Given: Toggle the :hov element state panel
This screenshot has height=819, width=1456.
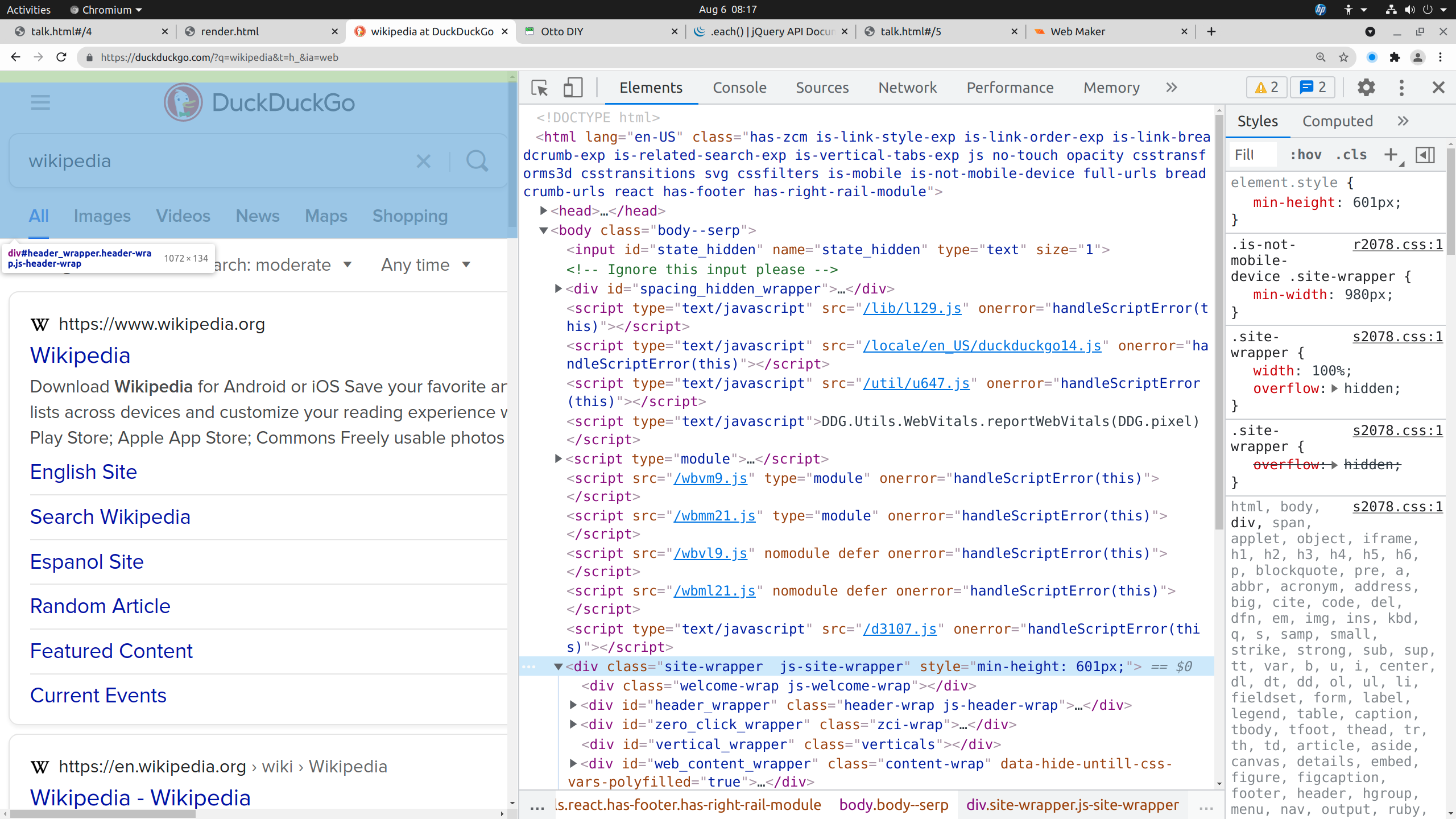Looking at the screenshot, I should (1305, 155).
